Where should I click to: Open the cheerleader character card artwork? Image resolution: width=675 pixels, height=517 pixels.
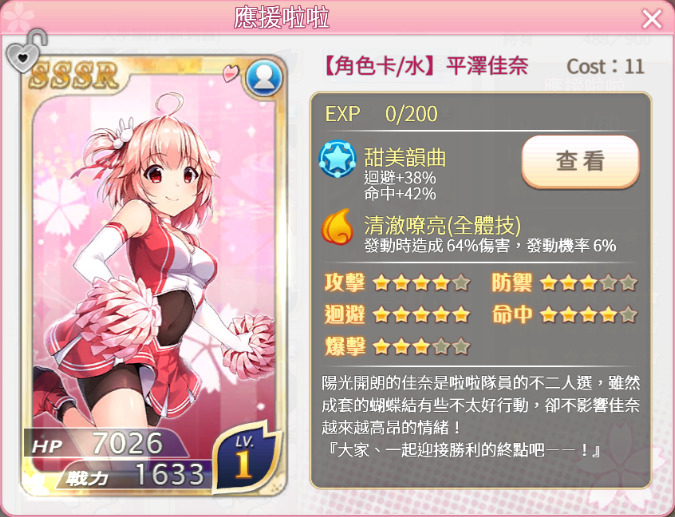[x=154, y=267]
